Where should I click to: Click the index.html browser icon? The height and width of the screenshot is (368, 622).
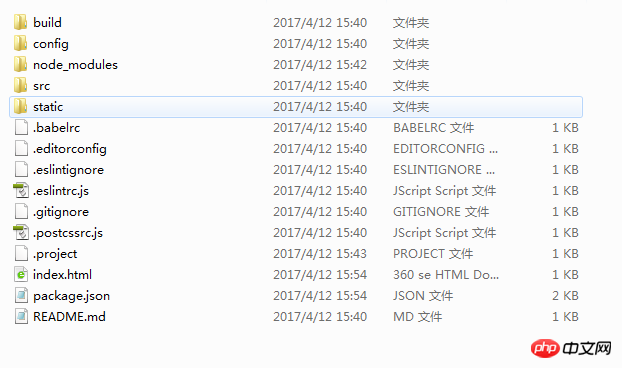click(x=21, y=274)
